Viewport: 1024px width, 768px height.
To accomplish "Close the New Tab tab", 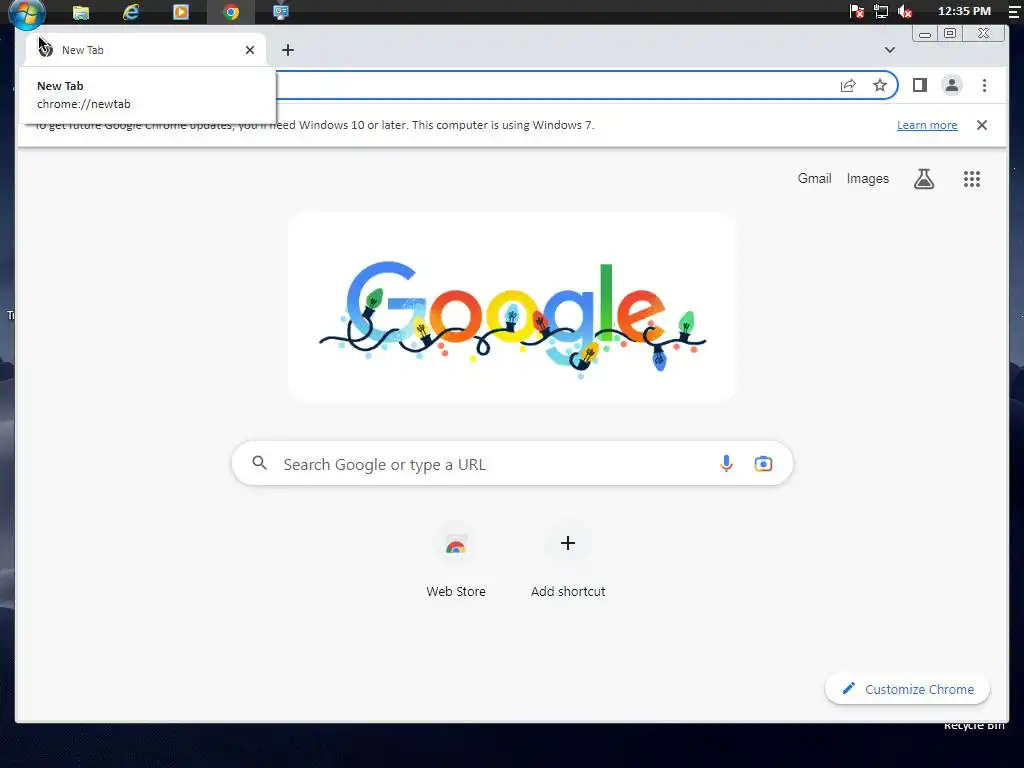I will point(249,50).
